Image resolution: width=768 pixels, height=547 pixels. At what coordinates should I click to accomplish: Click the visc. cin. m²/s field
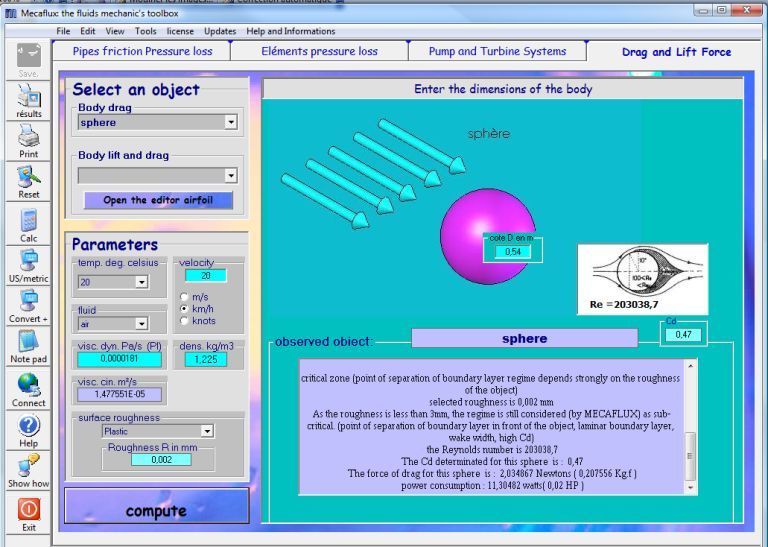tap(119, 394)
